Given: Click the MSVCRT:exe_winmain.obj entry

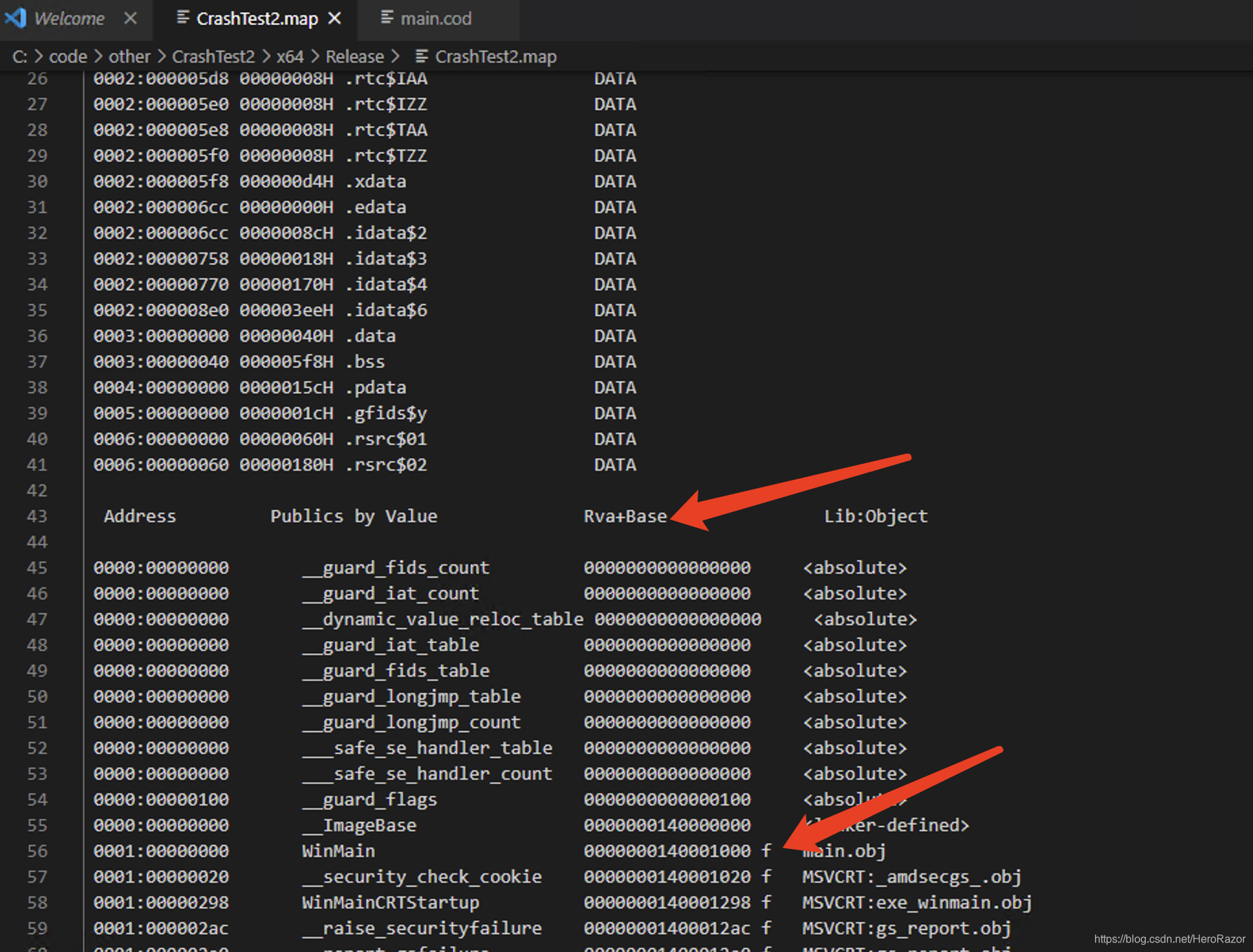Looking at the screenshot, I should (917, 903).
